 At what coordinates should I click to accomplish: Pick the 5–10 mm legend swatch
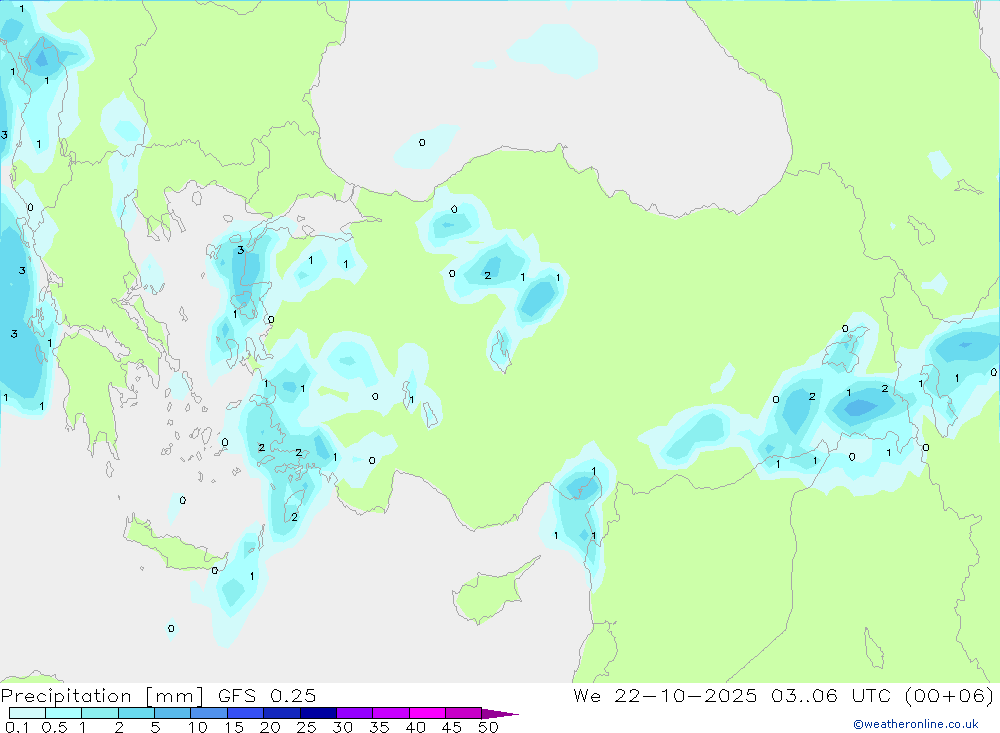173,713
